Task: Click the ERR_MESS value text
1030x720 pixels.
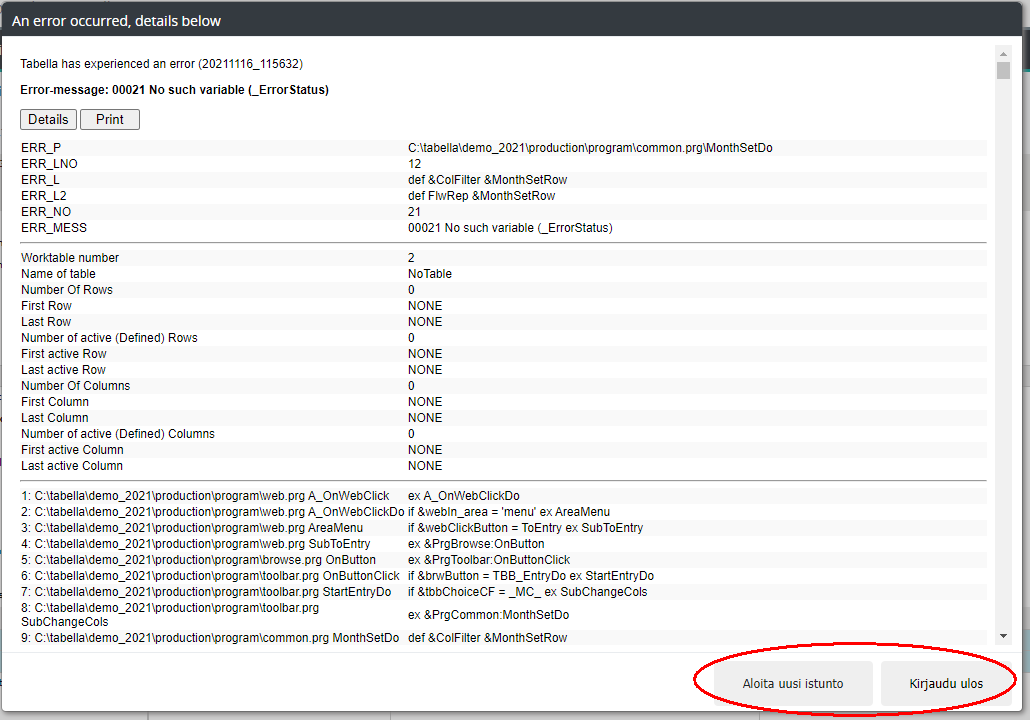Action: (510, 228)
